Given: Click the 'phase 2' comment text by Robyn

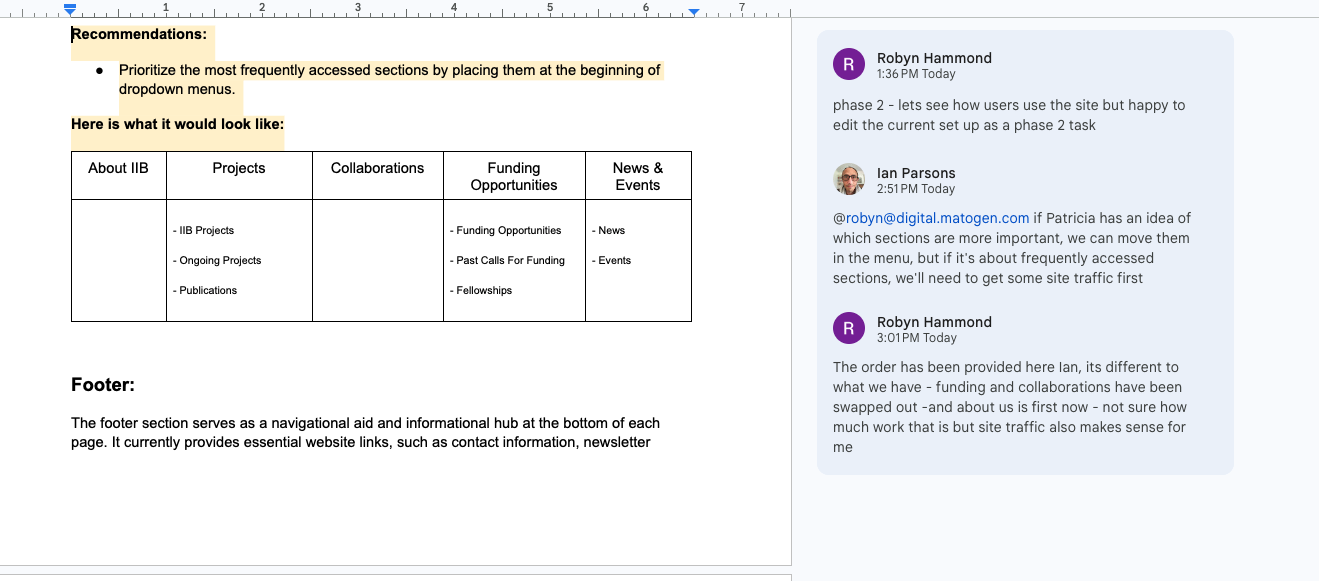Looking at the screenshot, I should (1008, 115).
